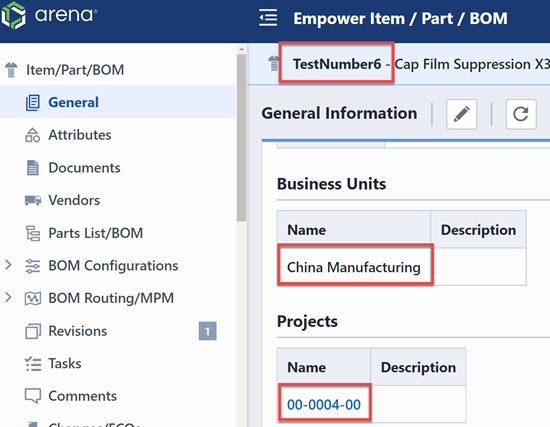Image resolution: width=550 pixels, height=427 pixels.
Task: Click the screw icon beside TestNumber6
Action: point(273,64)
